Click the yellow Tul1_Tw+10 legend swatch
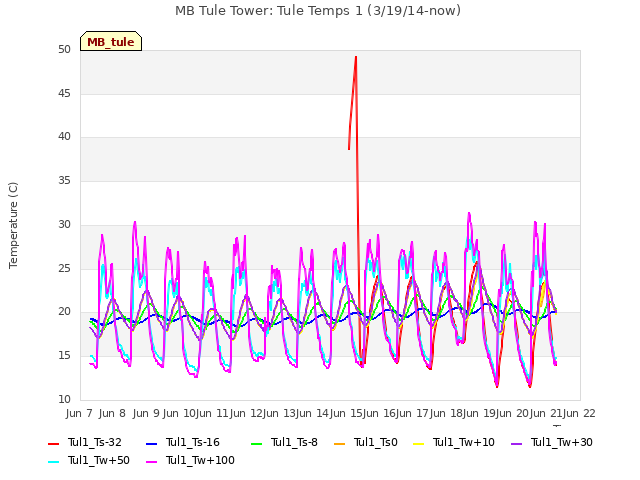The image size is (640, 480). tap(418, 443)
